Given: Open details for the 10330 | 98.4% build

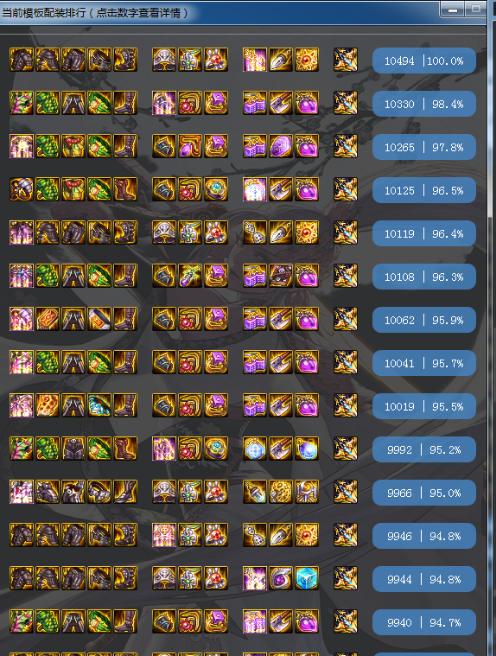Looking at the screenshot, I should [424, 104].
